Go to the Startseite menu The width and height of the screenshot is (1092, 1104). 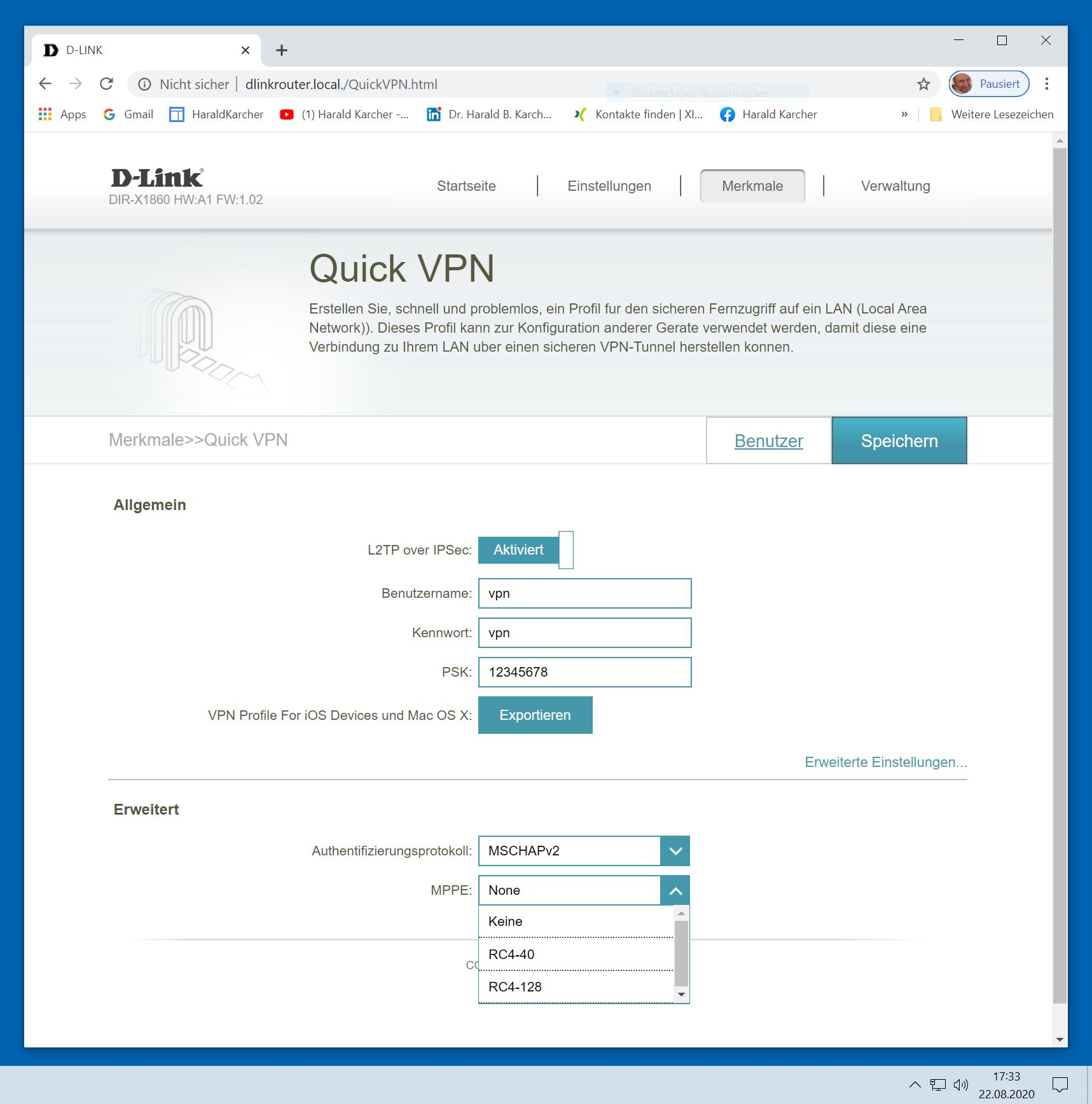[x=466, y=186]
